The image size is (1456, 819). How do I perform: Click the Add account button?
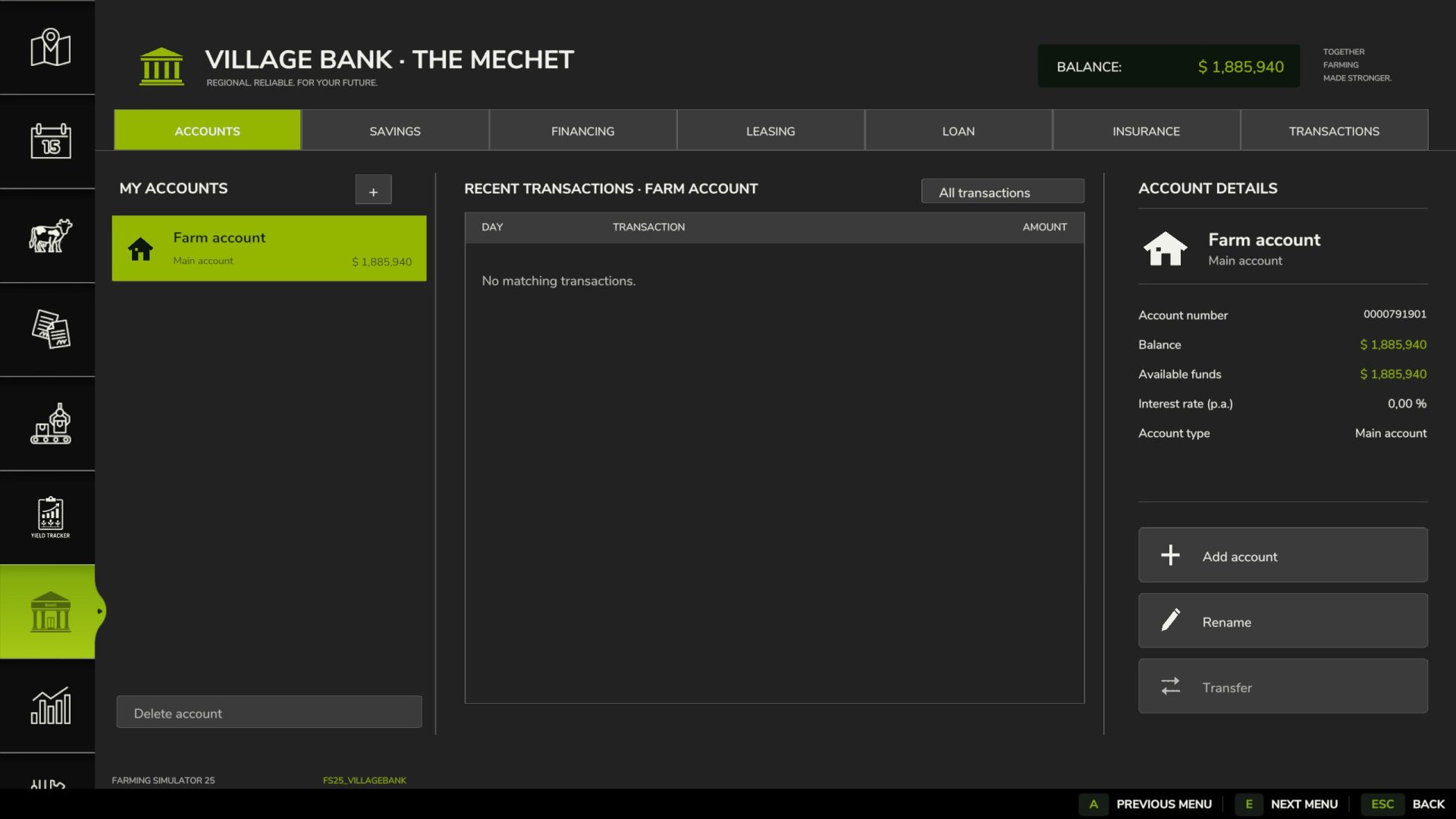[1283, 555]
